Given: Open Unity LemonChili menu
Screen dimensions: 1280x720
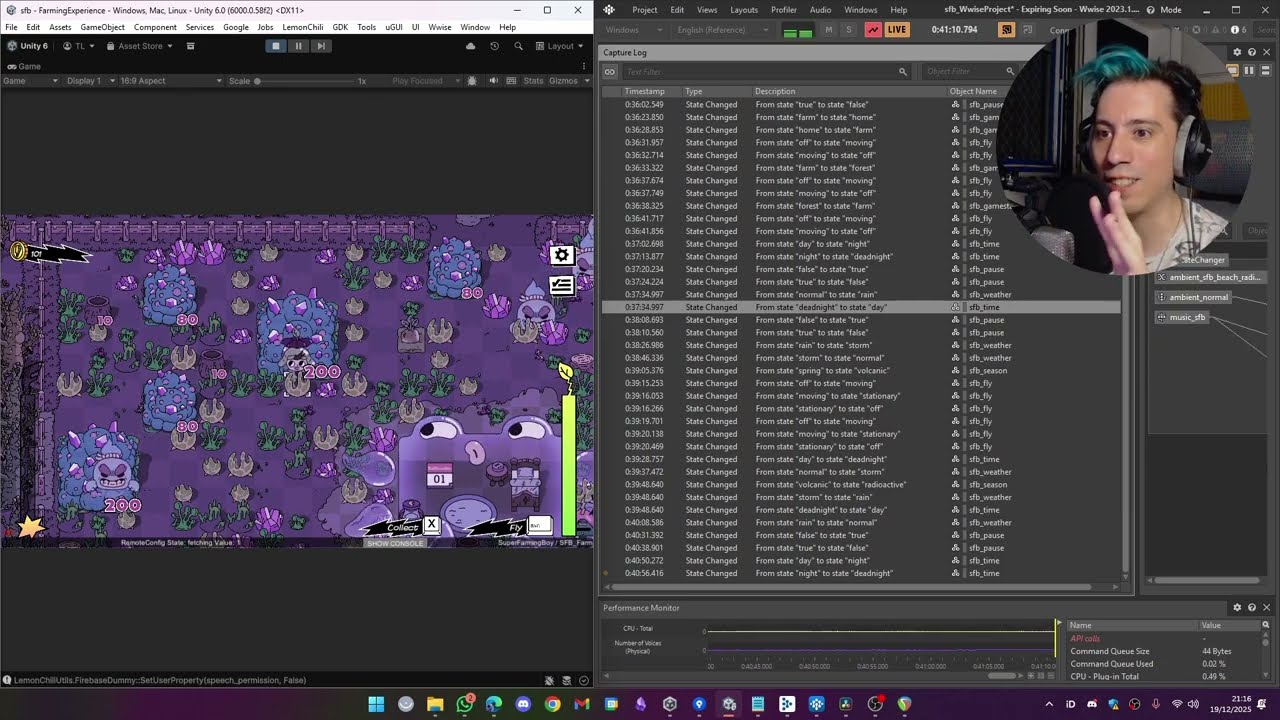Looking at the screenshot, I should (x=302, y=27).
